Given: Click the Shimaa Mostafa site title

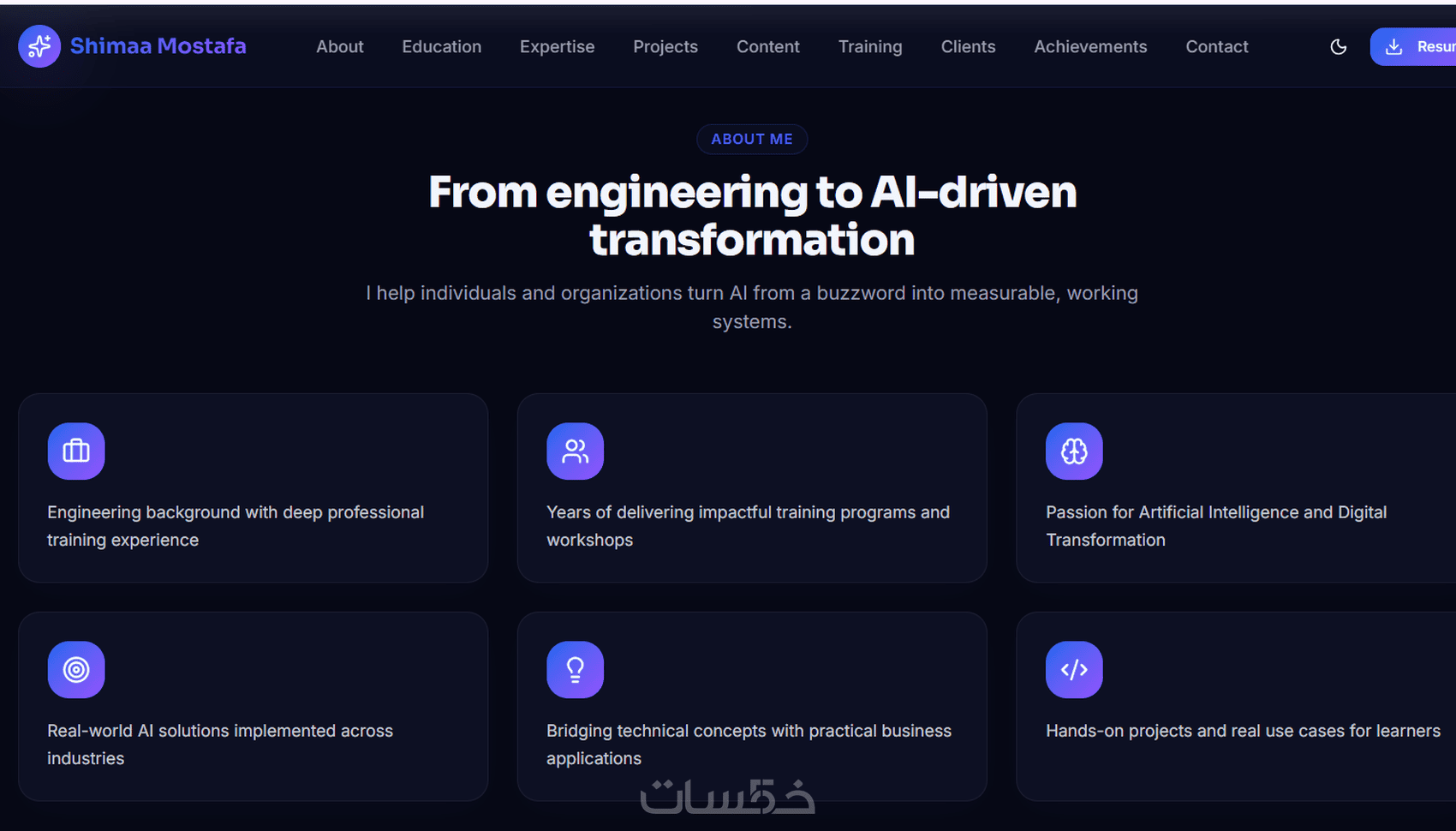Looking at the screenshot, I should 158,46.
